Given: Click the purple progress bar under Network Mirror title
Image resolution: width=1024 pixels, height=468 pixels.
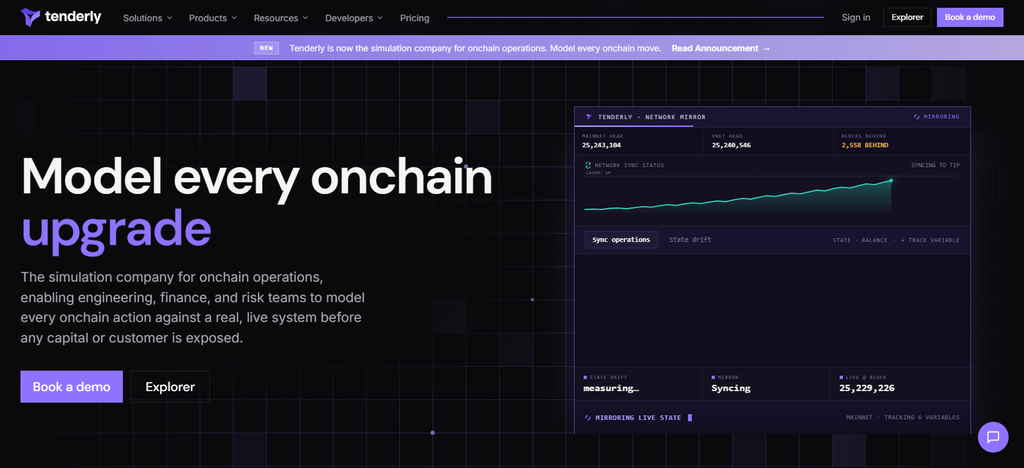Looking at the screenshot, I should point(633,126).
